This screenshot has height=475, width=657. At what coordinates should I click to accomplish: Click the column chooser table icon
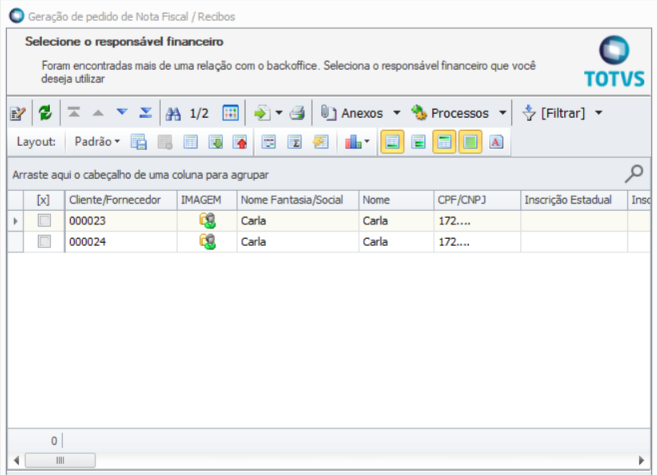coord(190,142)
